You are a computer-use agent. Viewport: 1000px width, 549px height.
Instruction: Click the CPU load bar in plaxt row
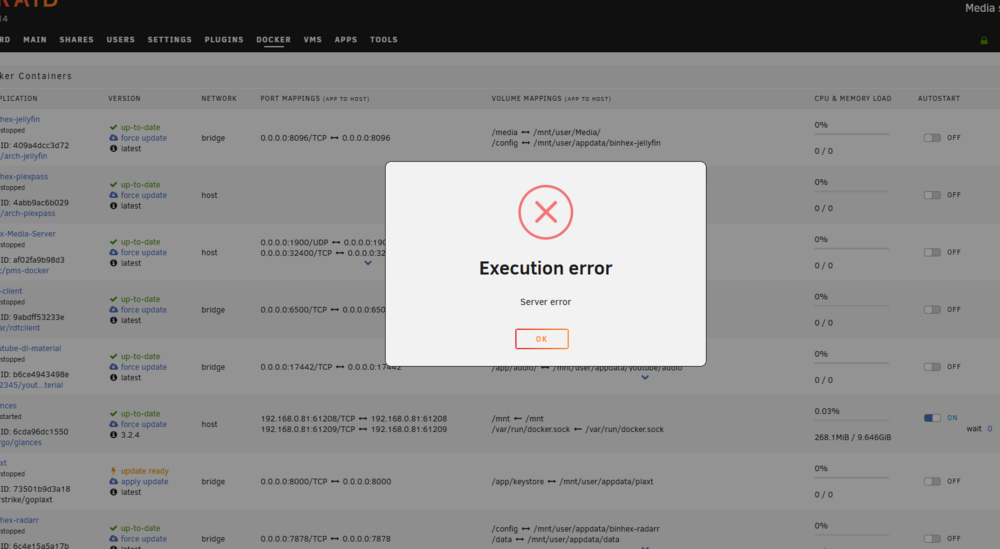click(851, 478)
